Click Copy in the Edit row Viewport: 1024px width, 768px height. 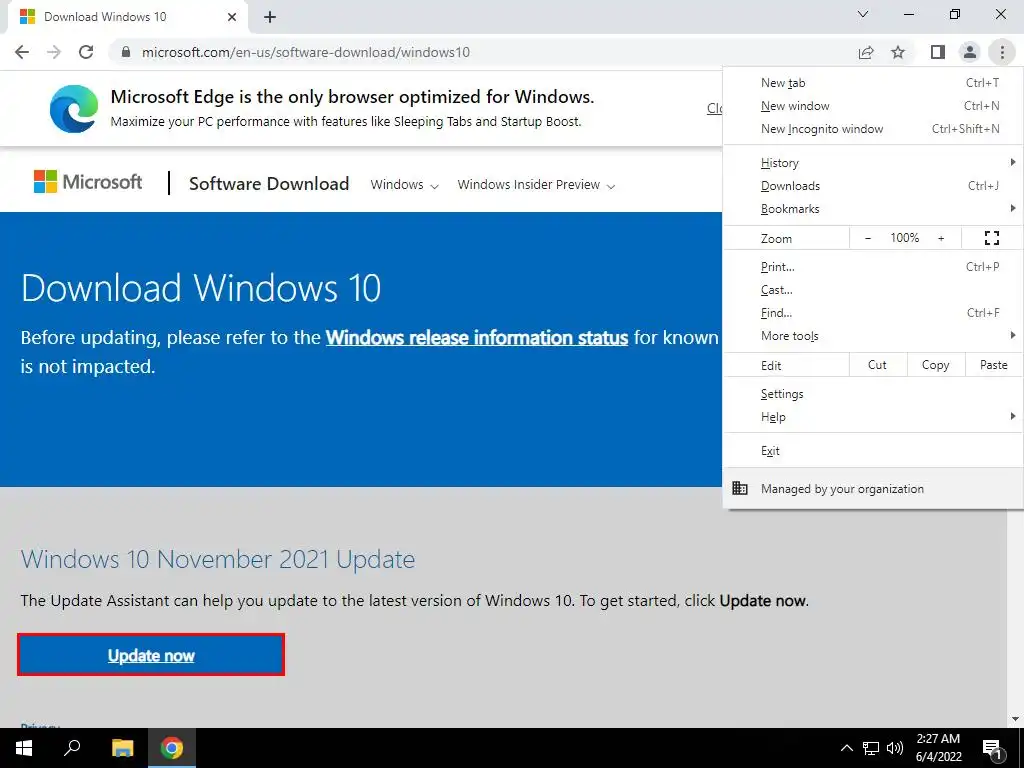pos(935,365)
